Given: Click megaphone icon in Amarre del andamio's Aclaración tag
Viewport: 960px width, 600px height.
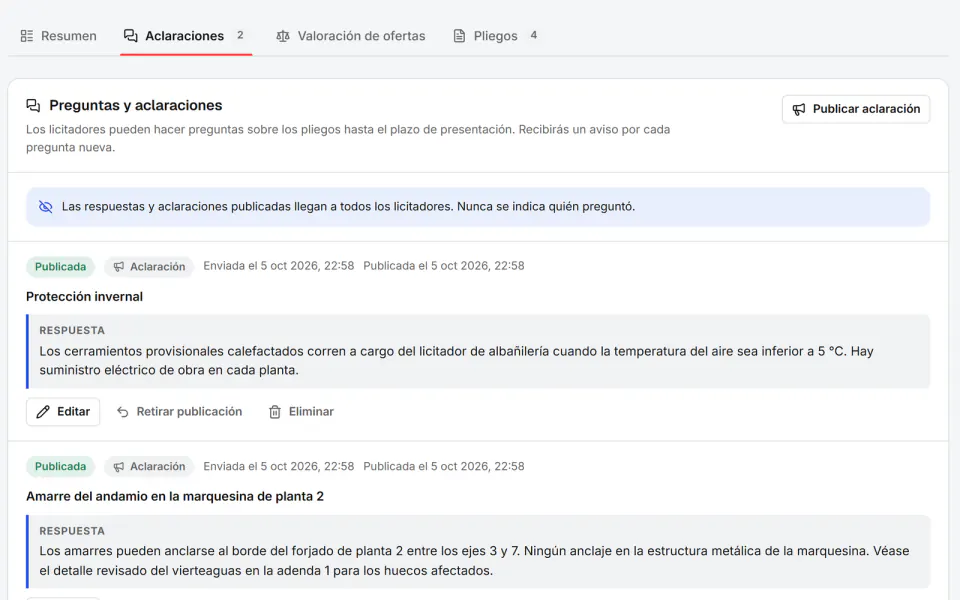Looking at the screenshot, I should coord(119,467).
